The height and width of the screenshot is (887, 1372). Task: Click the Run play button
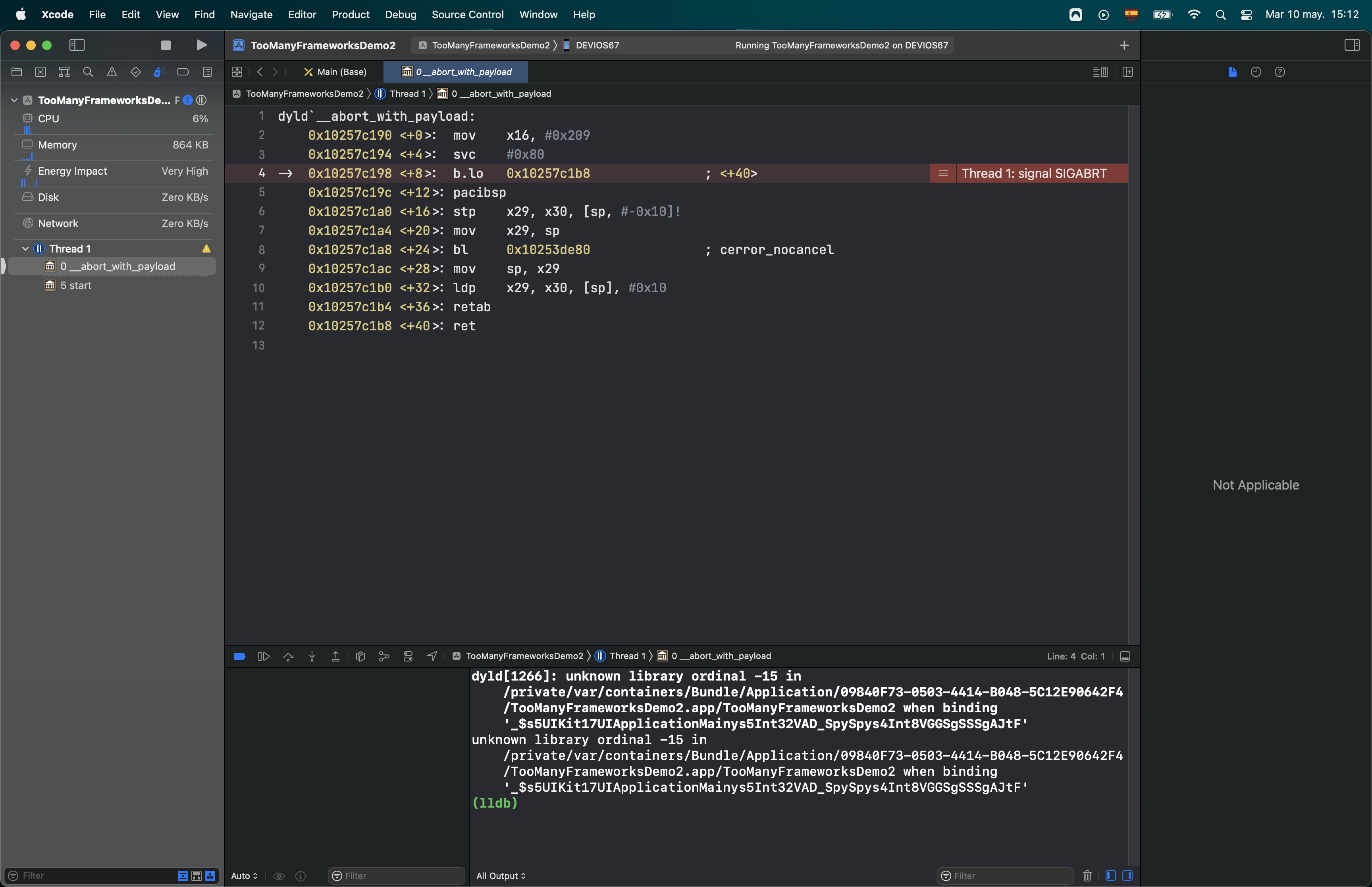[x=202, y=45]
